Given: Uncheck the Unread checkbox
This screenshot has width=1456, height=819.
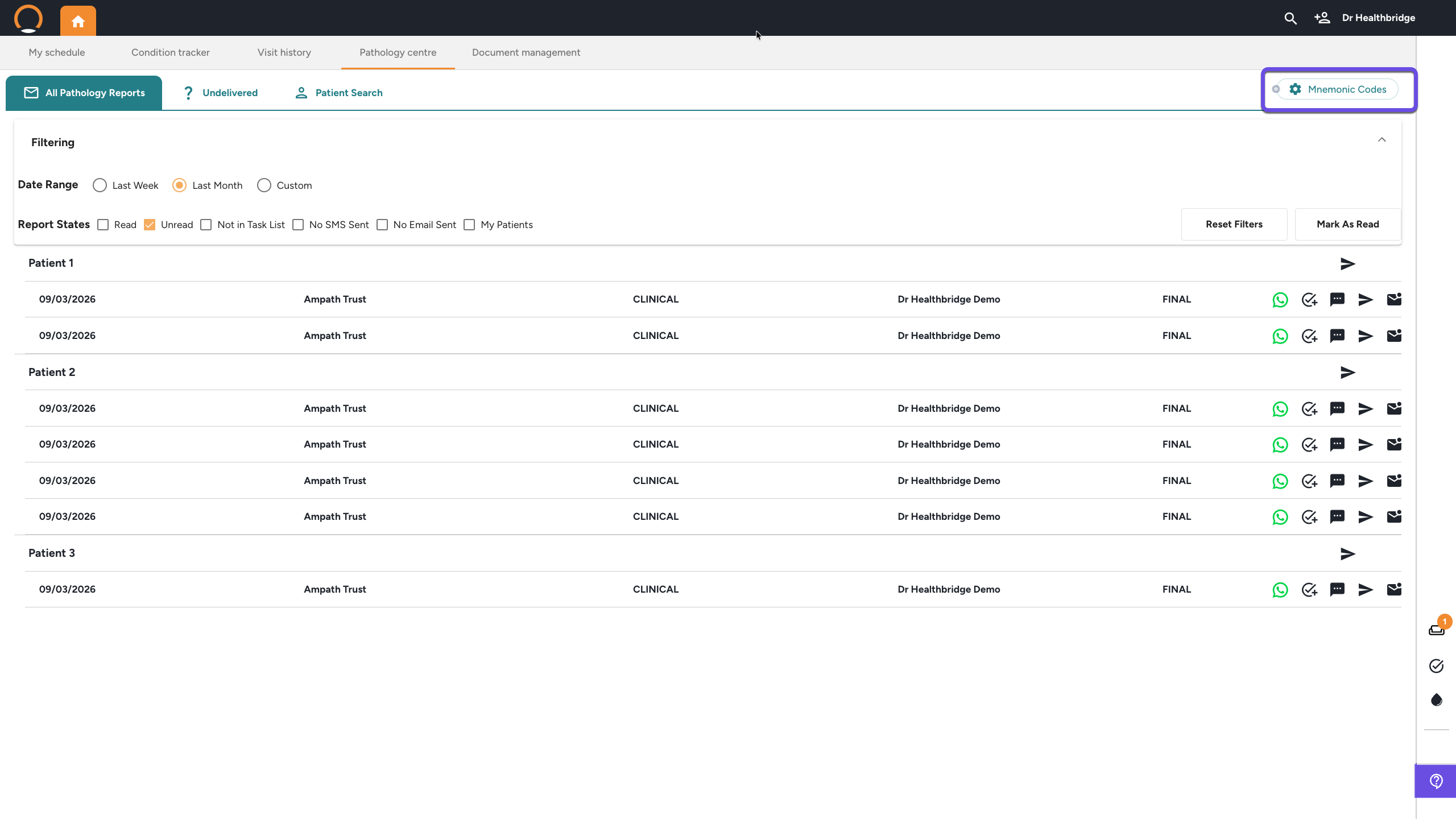Looking at the screenshot, I should tap(150, 225).
